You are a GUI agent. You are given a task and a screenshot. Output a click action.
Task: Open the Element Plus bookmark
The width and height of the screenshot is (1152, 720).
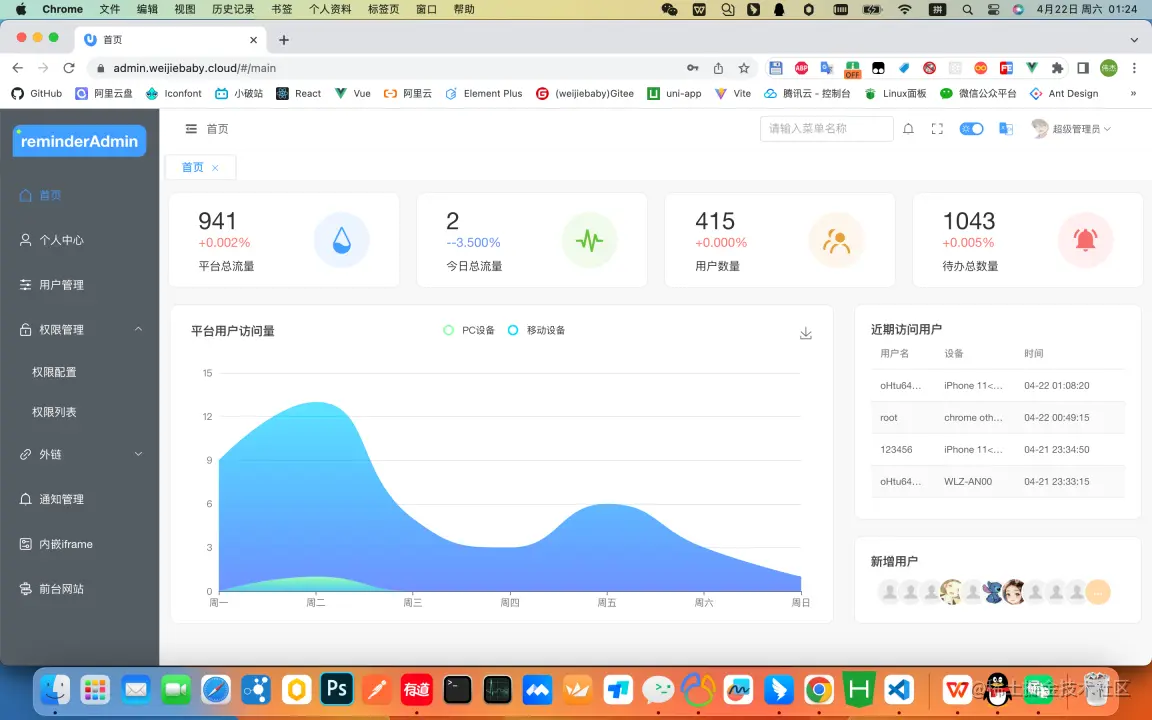click(484, 93)
